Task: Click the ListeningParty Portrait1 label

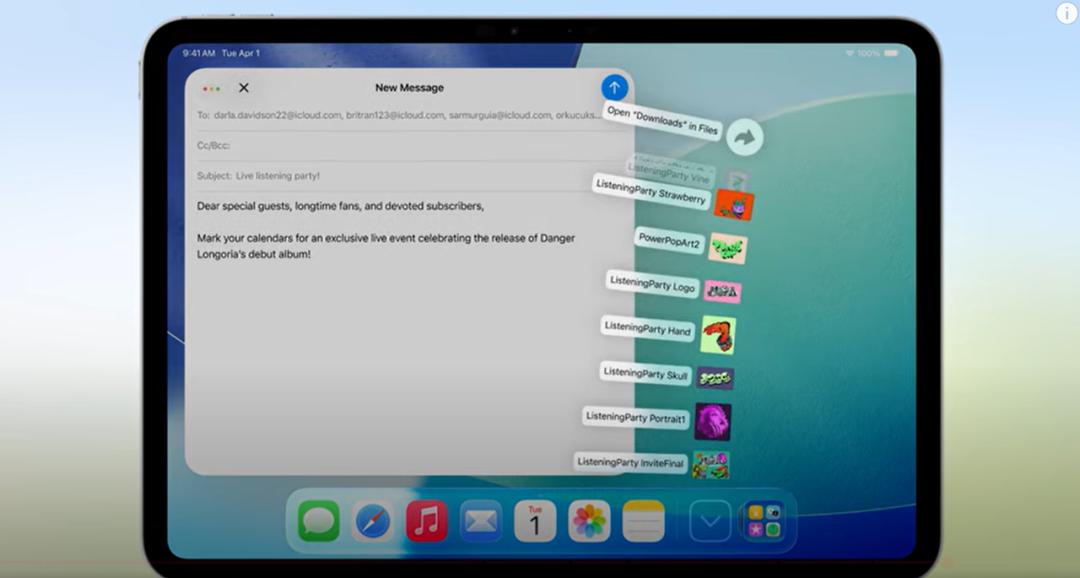Action: [635, 417]
